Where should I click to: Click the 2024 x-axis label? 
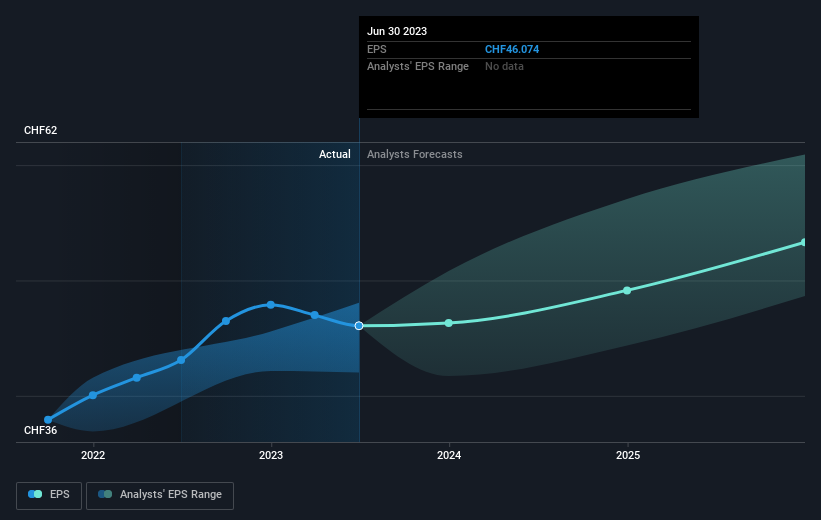[449, 456]
